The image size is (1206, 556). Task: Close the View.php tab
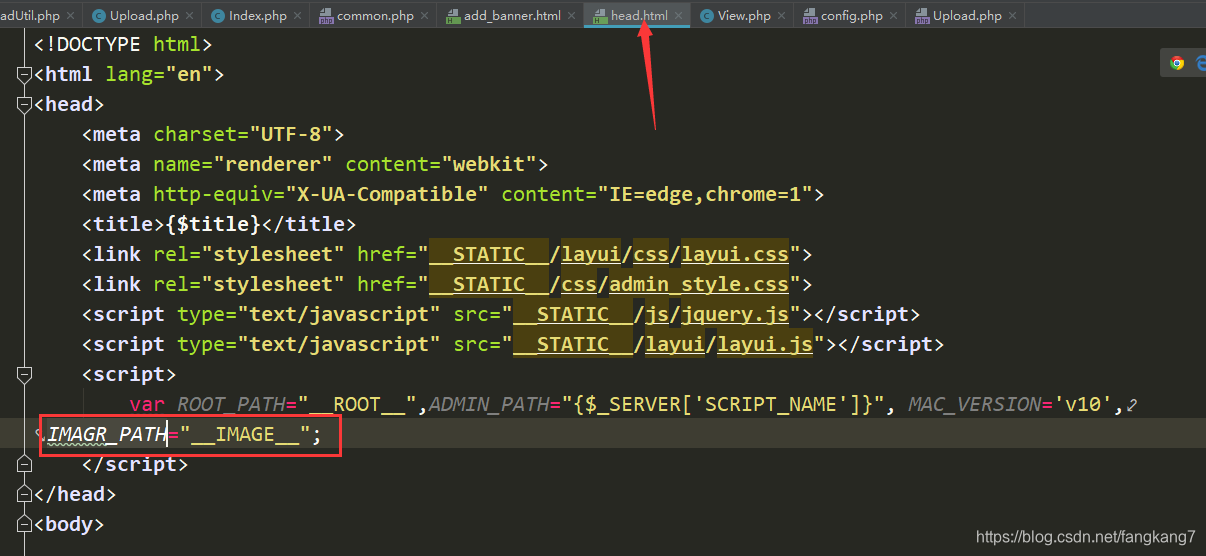click(x=782, y=16)
